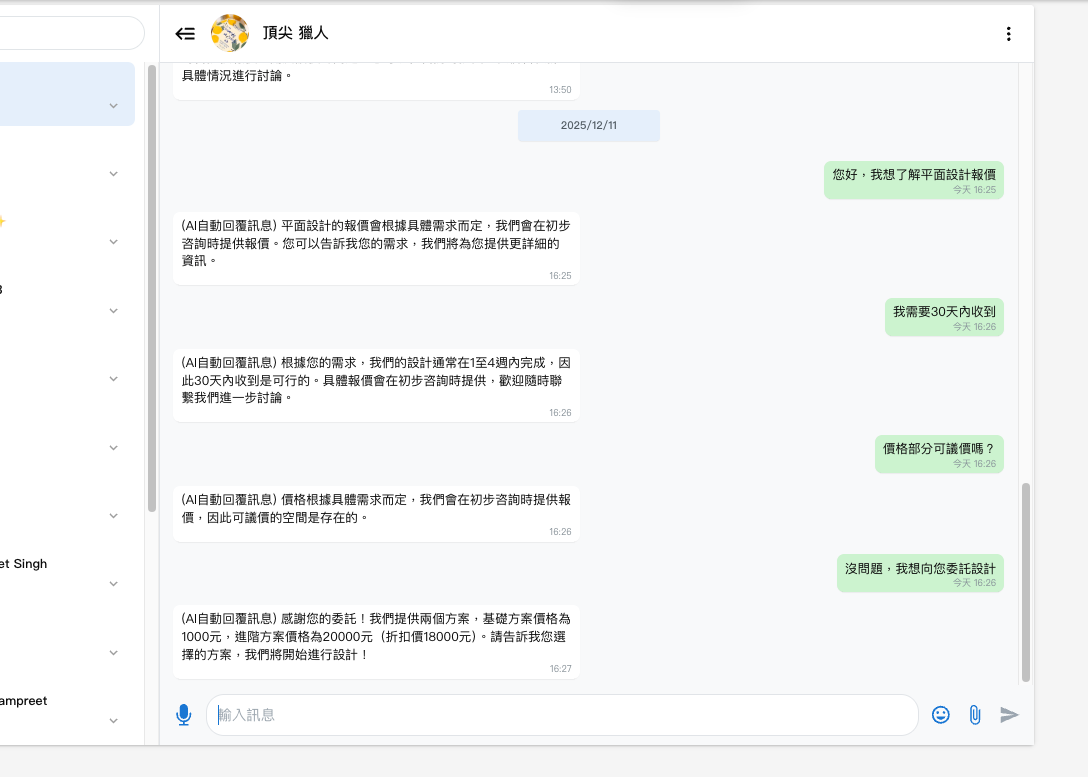1088x777 pixels.
Task: Click the 2025/12/11 date separator
Action: tap(588, 126)
